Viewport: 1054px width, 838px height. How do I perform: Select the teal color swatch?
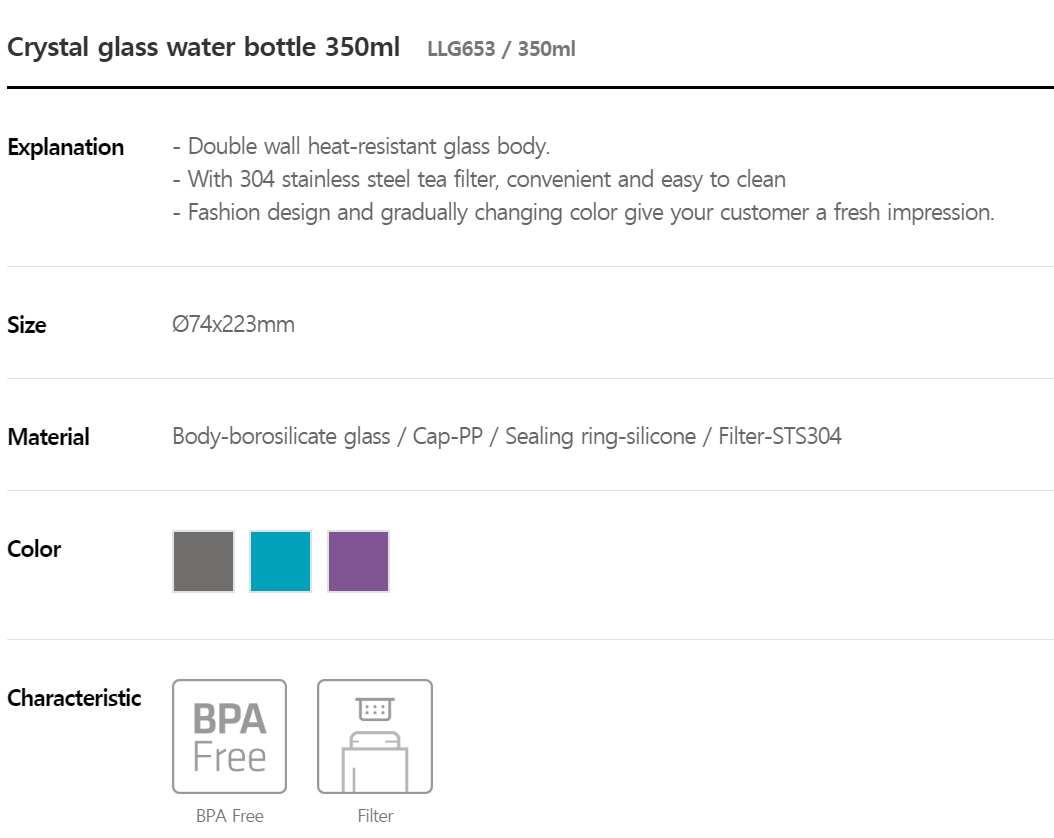click(280, 561)
